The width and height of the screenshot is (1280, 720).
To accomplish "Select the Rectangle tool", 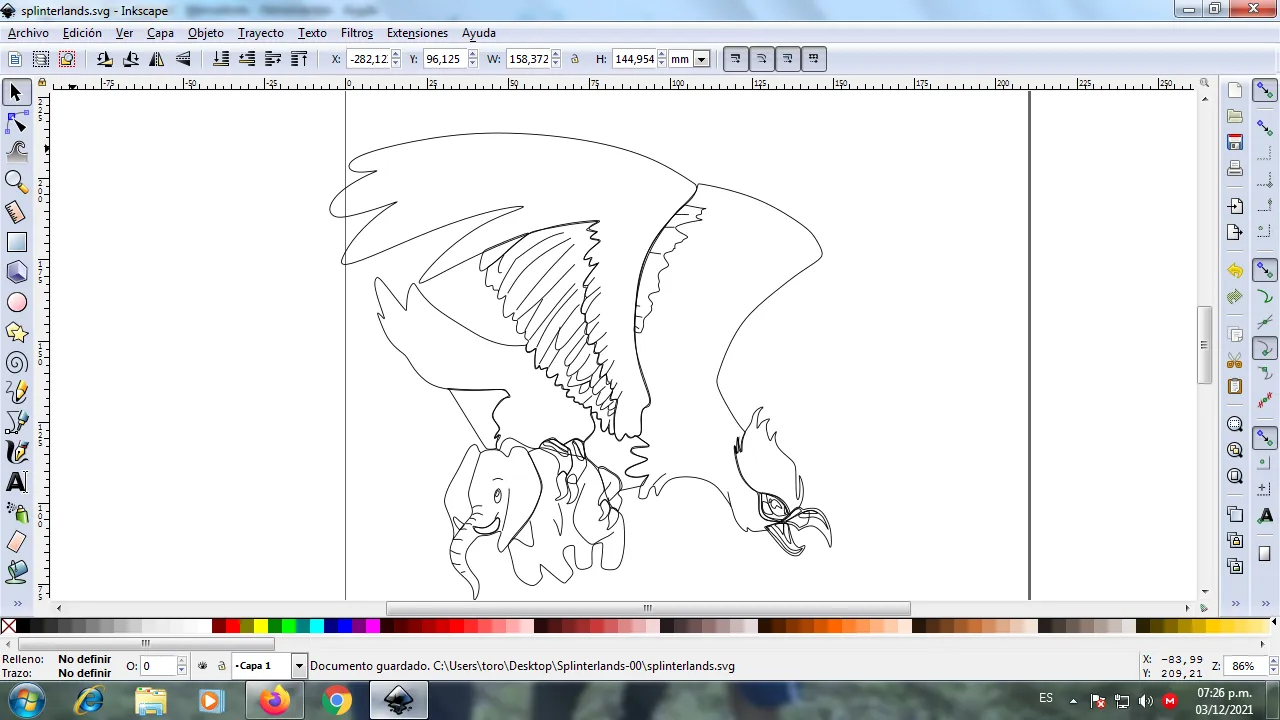I will (x=16, y=242).
